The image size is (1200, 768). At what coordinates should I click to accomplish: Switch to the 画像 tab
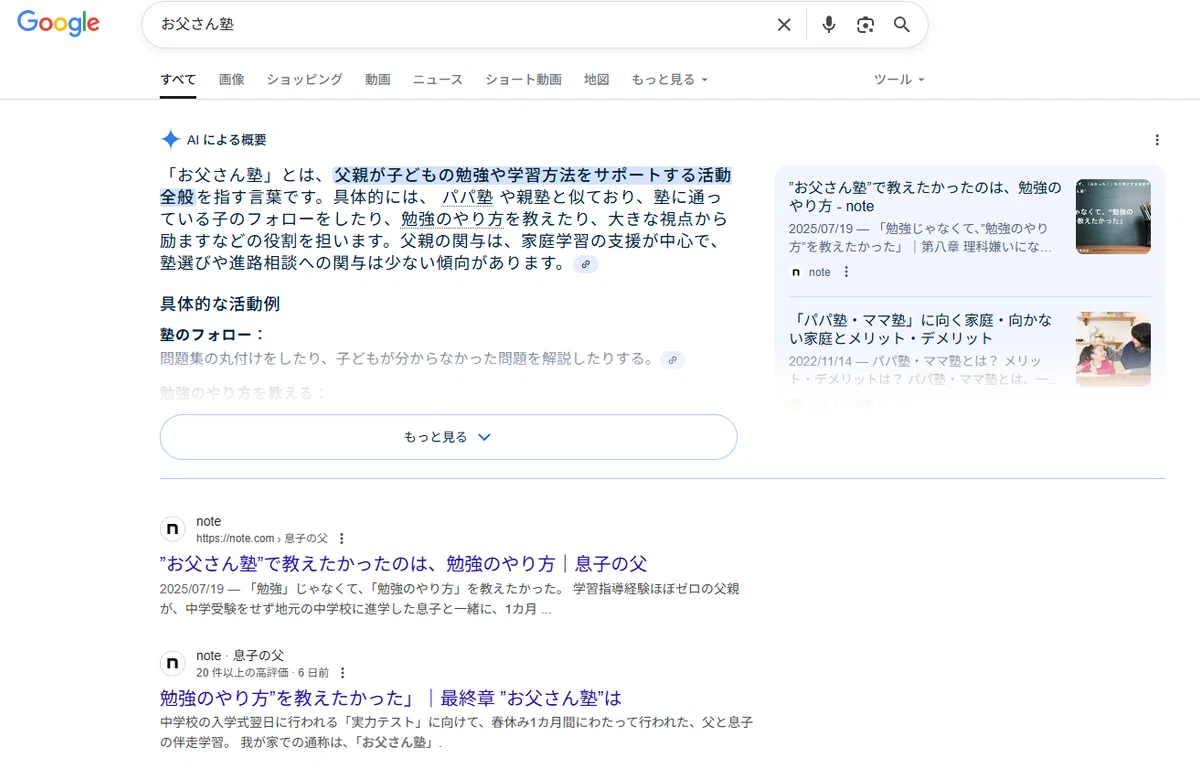tap(231, 79)
